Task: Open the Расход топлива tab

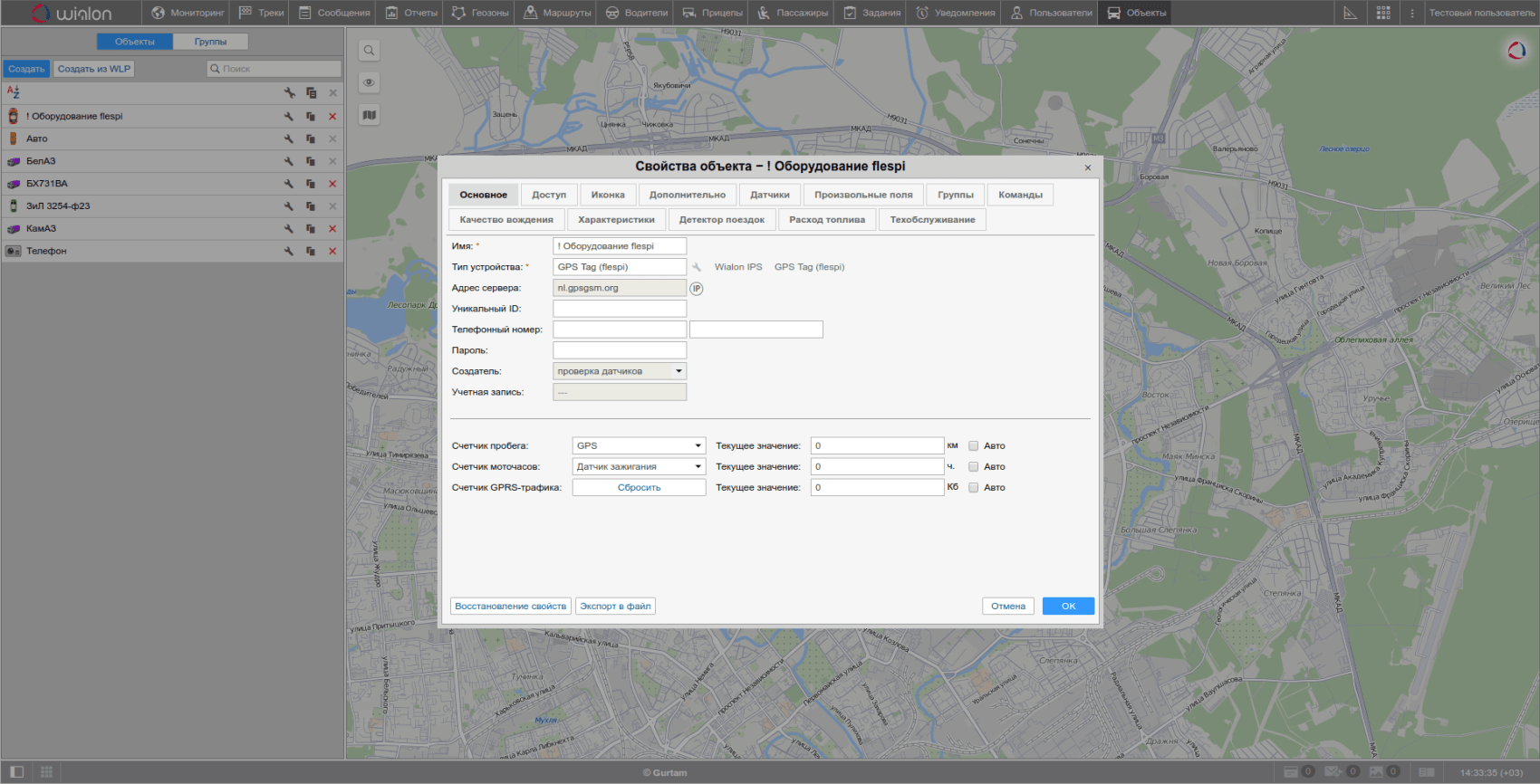Action: point(826,220)
